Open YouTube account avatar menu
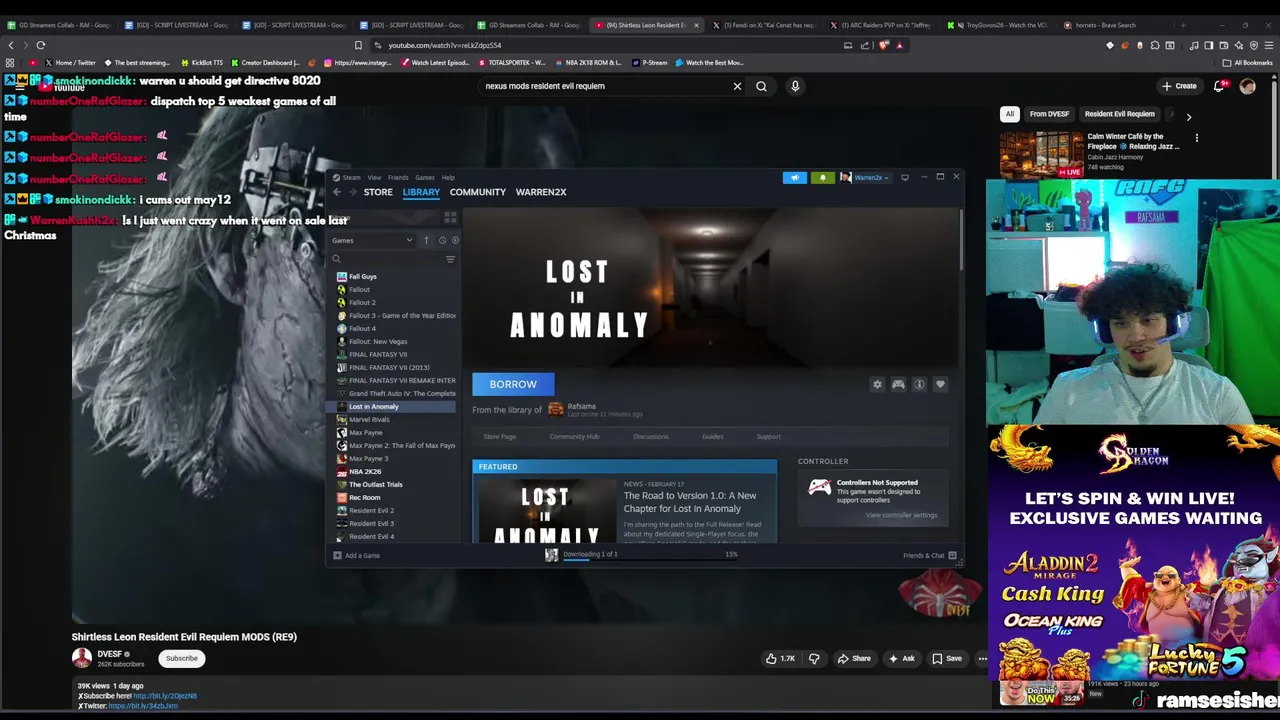The height and width of the screenshot is (720, 1280). click(x=1247, y=86)
